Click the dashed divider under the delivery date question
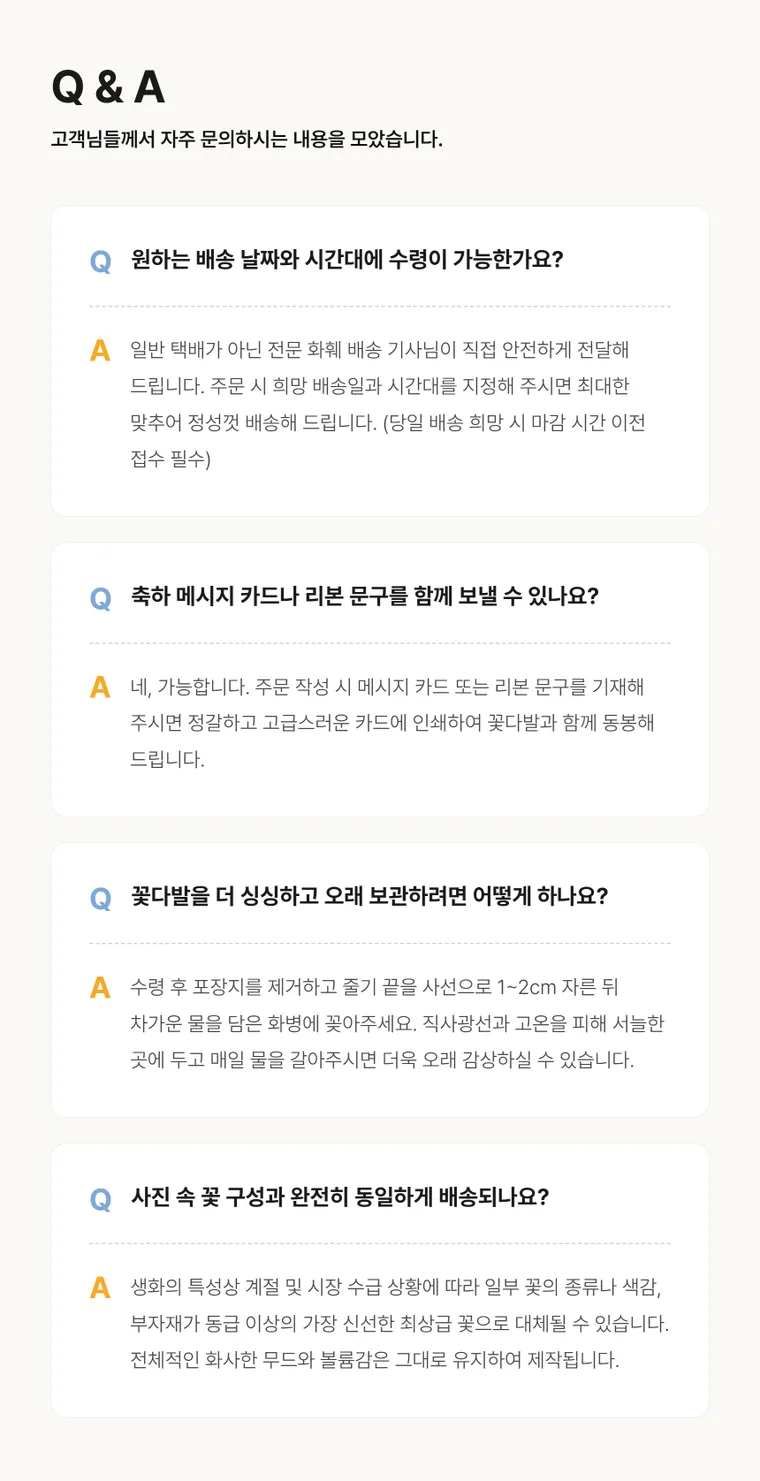 coord(380,306)
